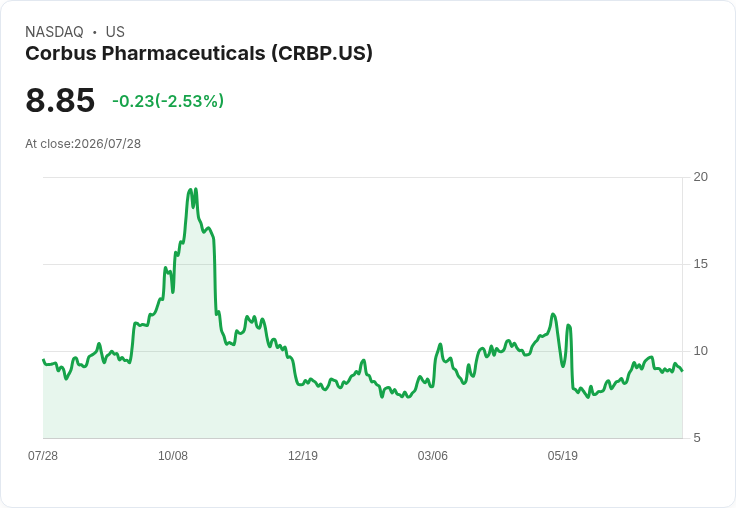The image size is (736, 508).
Task: Click the 03/06 x-axis date label
Action: coord(433,456)
